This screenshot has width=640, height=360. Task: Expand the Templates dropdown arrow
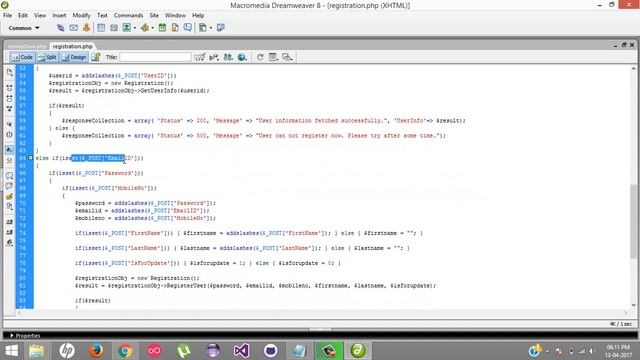pyautogui.click(x=211, y=28)
